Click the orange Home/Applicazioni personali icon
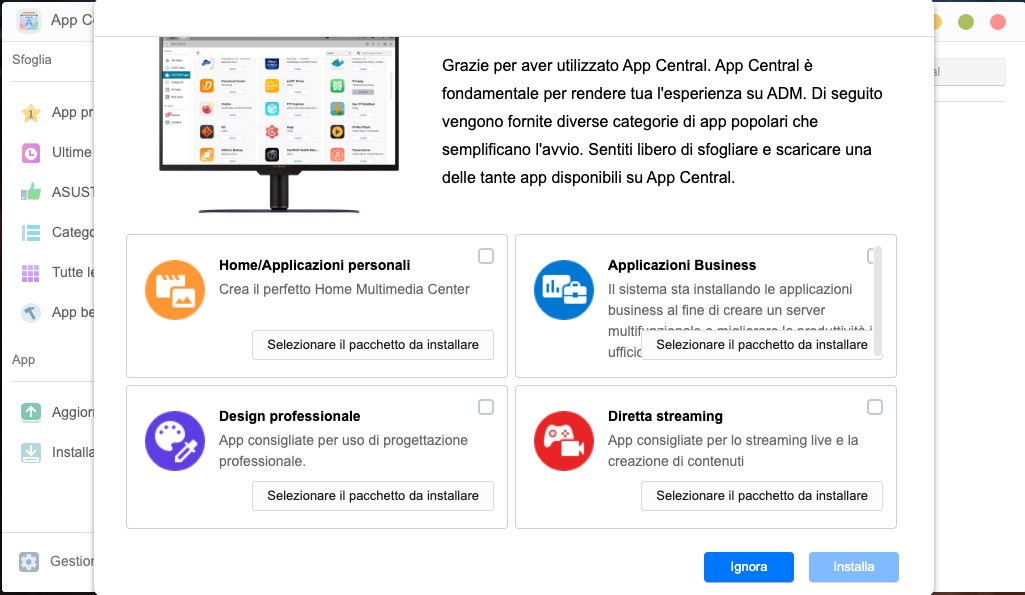Screen dimensions: 1025x595 click(175, 290)
